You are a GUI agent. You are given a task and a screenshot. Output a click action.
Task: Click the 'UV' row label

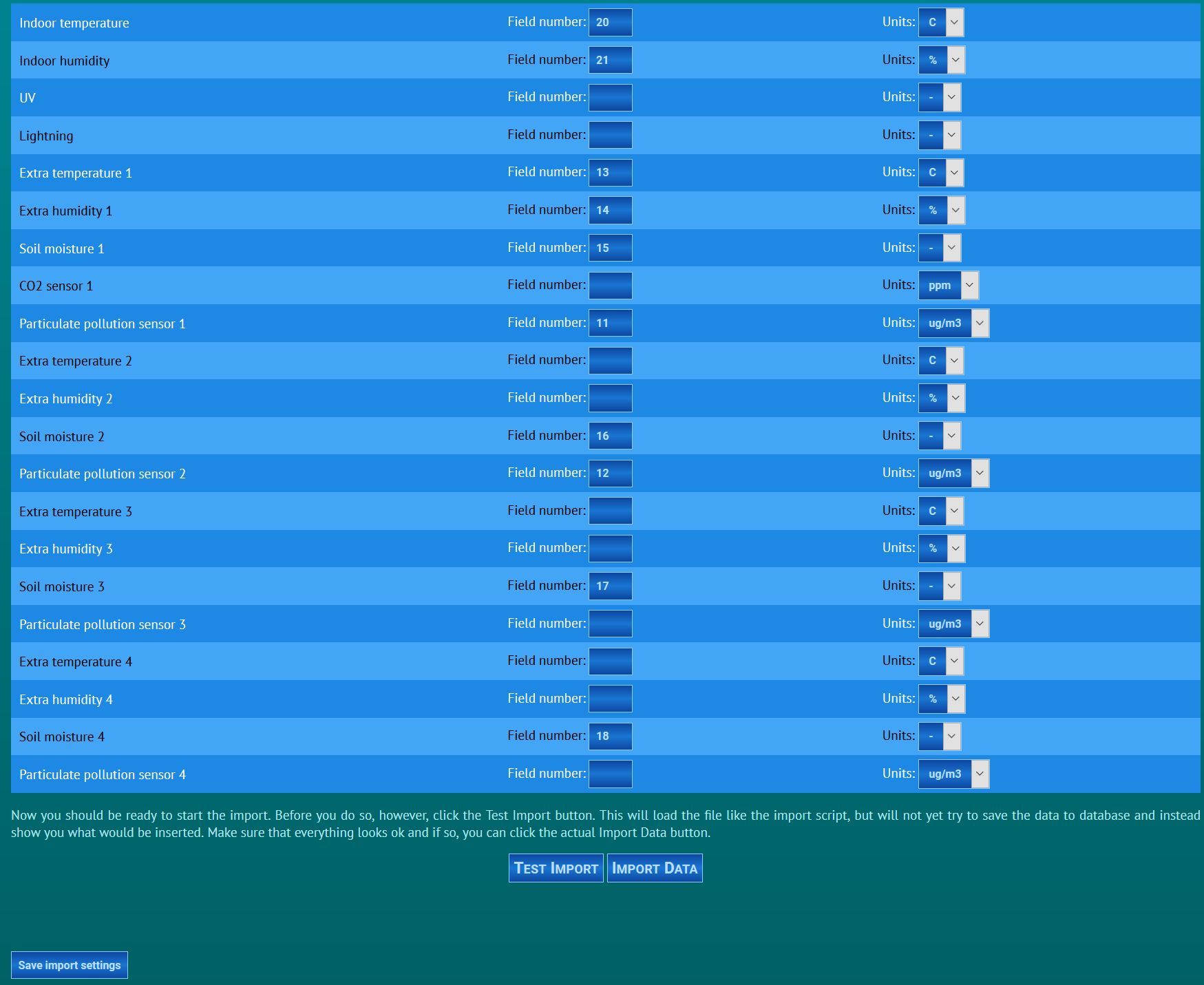click(28, 98)
